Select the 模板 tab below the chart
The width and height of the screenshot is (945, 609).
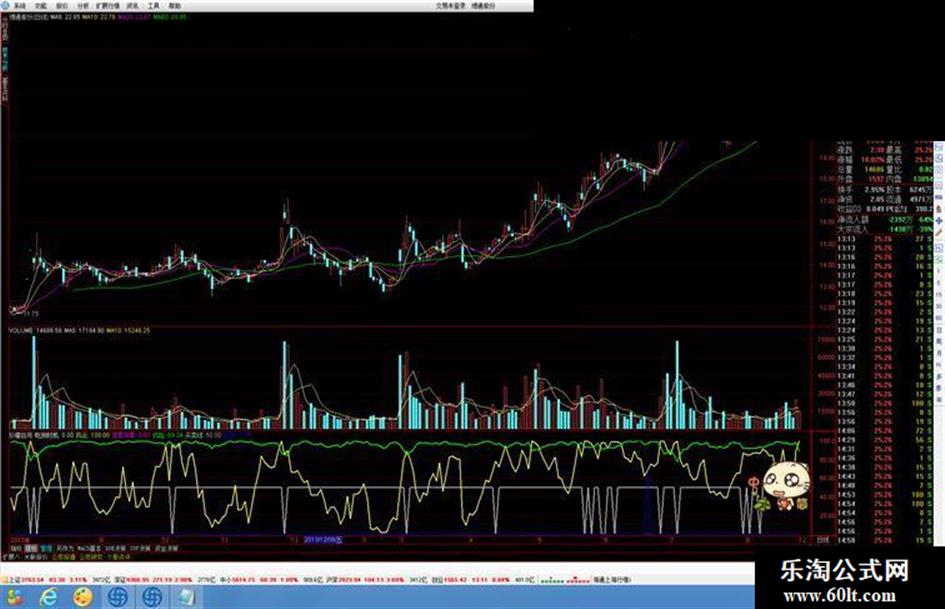coord(31,549)
